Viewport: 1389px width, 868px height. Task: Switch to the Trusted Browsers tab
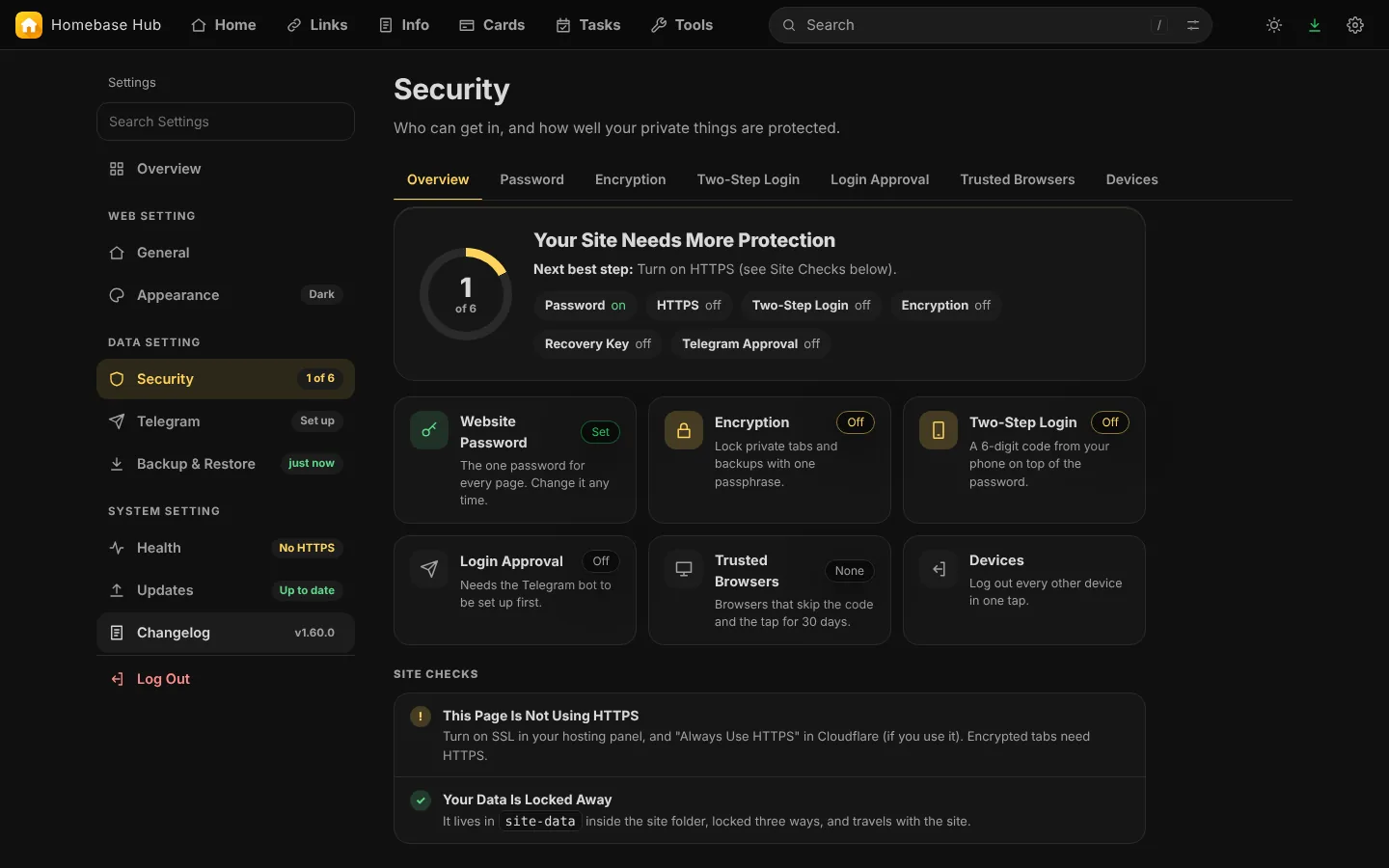[x=1018, y=179]
